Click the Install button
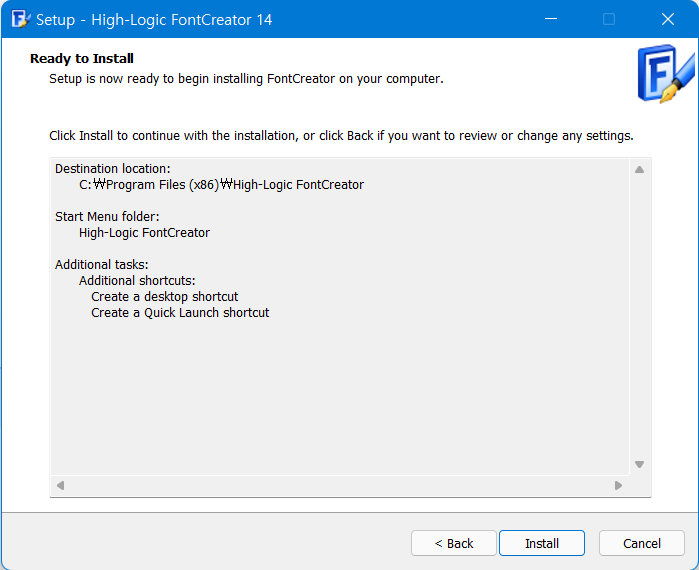 point(542,543)
